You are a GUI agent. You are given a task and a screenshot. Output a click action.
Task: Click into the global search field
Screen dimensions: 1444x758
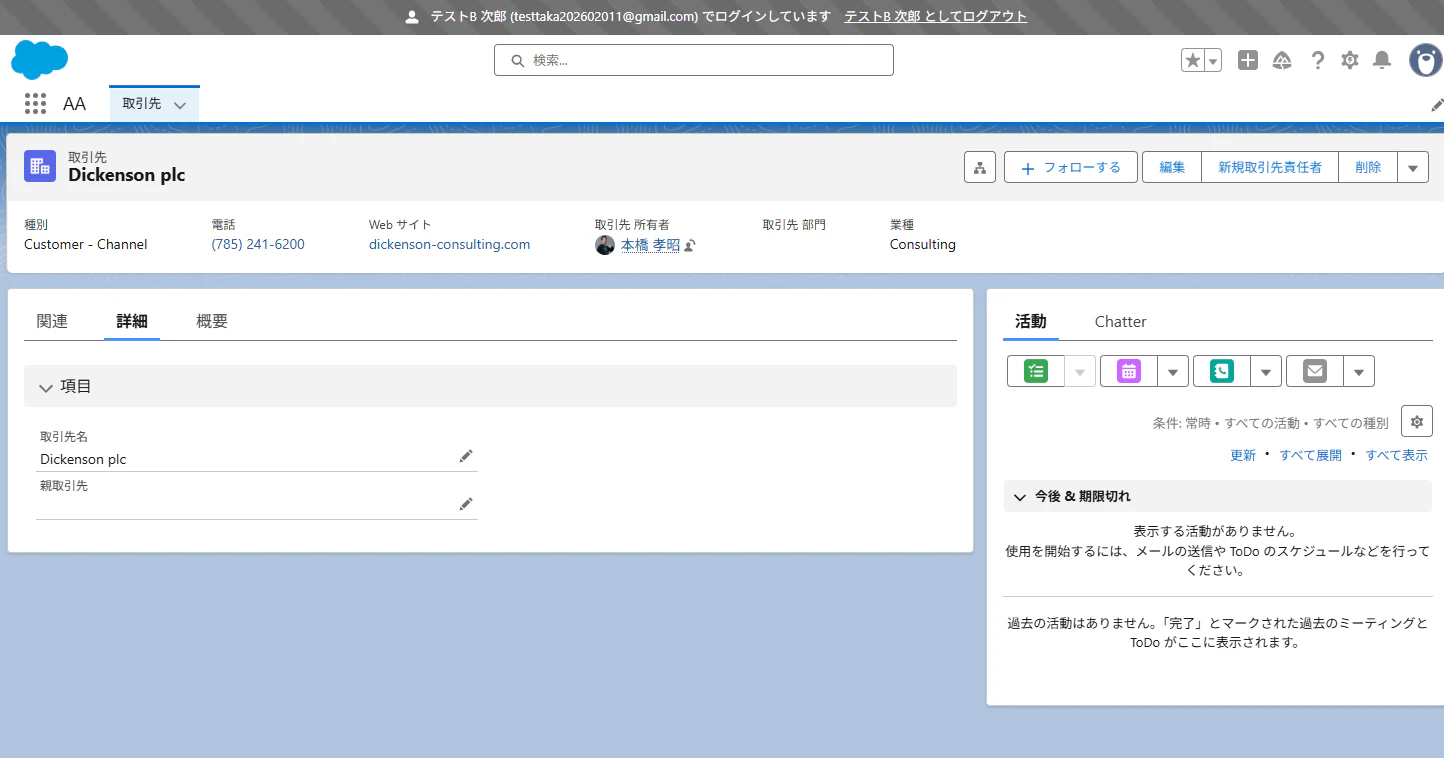[x=694, y=60]
